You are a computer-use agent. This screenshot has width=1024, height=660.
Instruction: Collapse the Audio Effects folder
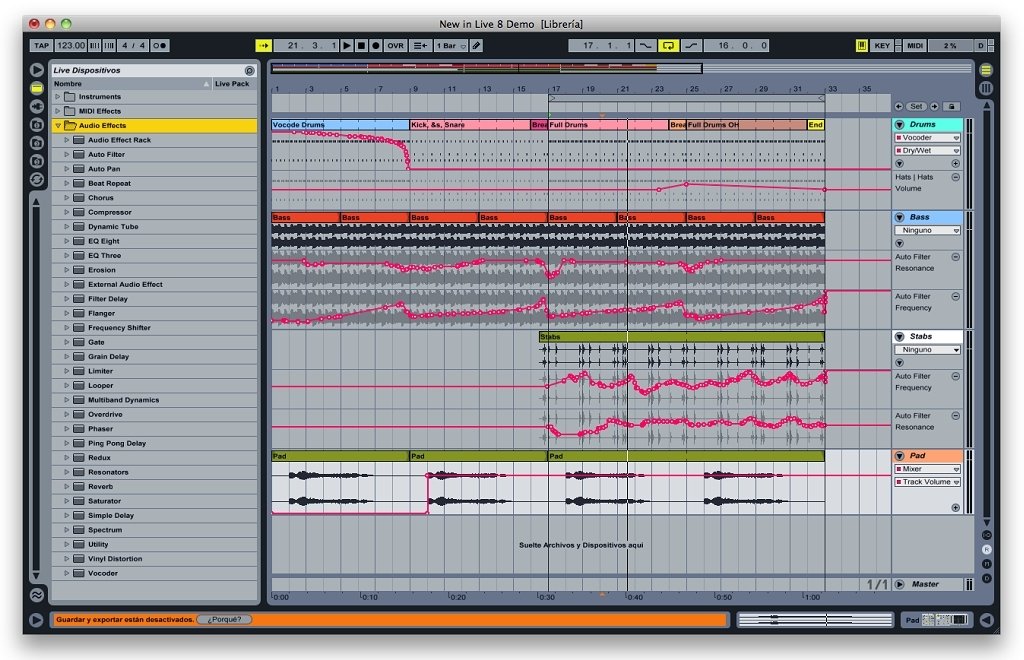coord(57,125)
